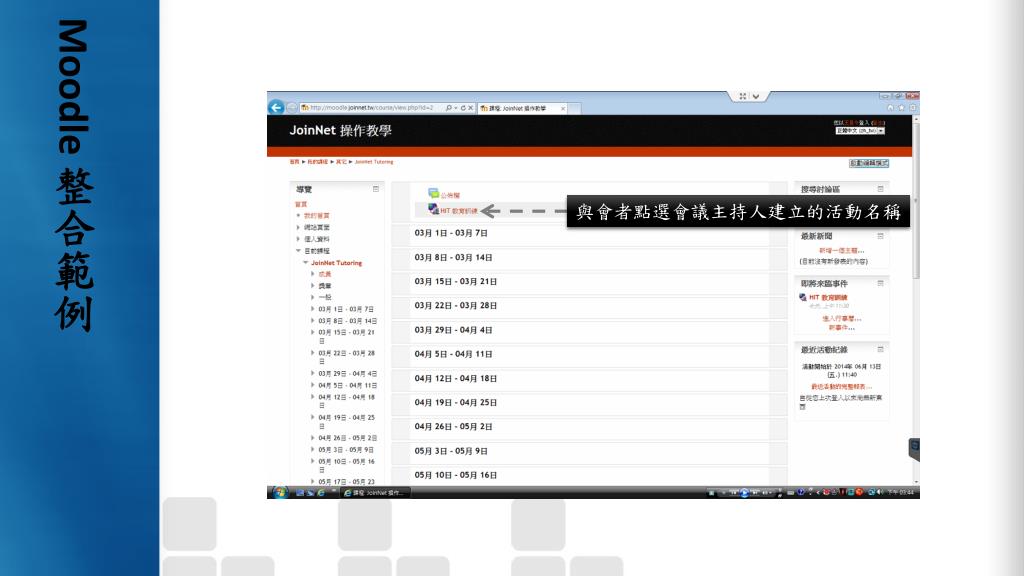
Task: Click the stop X icon in the address bar
Action: (470, 108)
